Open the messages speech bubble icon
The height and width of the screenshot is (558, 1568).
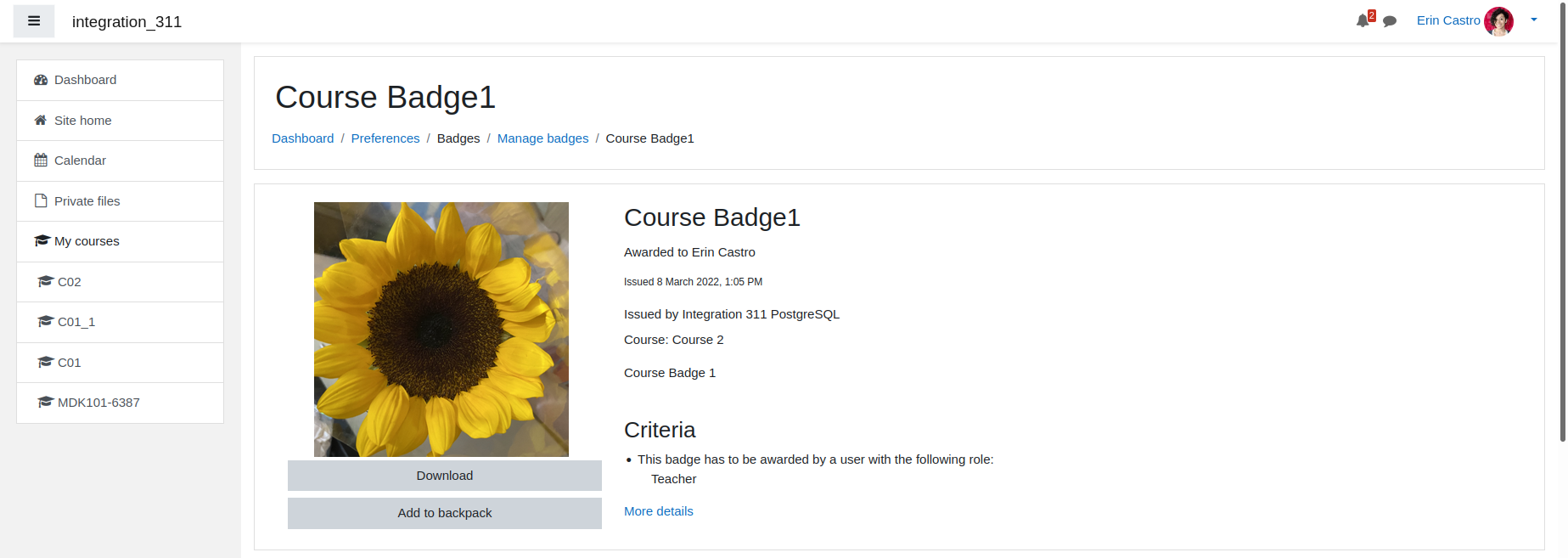(x=1390, y=21)
